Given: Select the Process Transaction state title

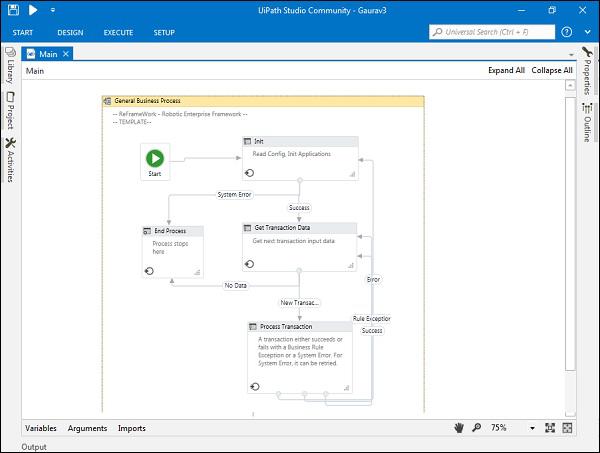Looking at the screenshot, I should point(286,327).
